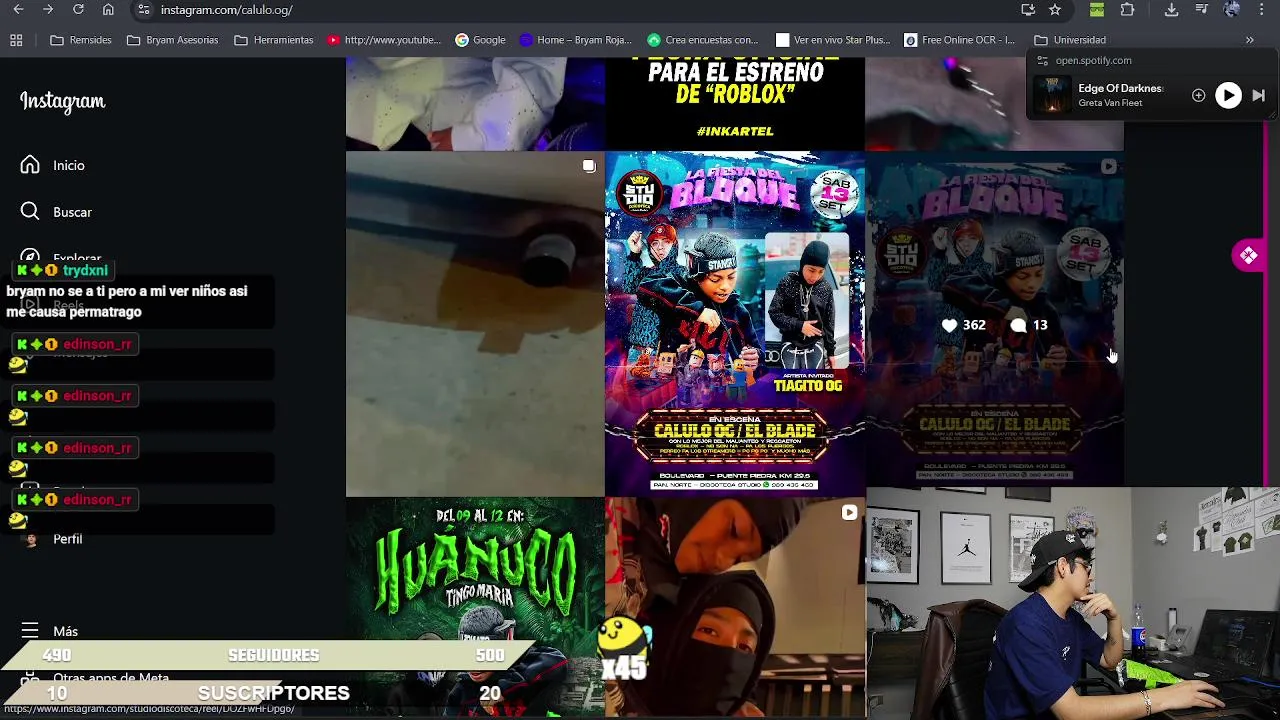Screen dimensions: 1280x720
Task: Open the Home – Bryam Roja bookmark
Action: [576, 40]
